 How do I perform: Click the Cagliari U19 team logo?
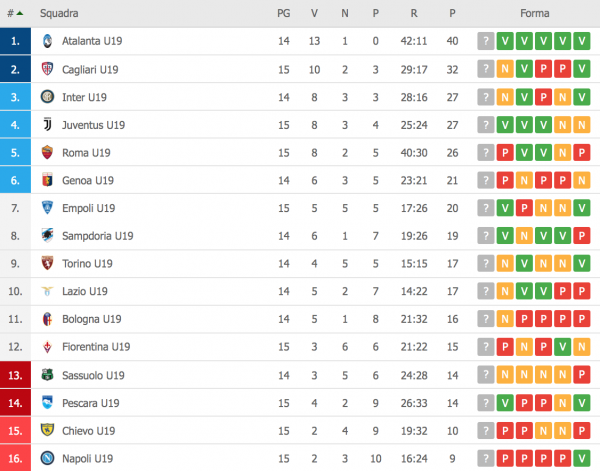coord(47,70)
